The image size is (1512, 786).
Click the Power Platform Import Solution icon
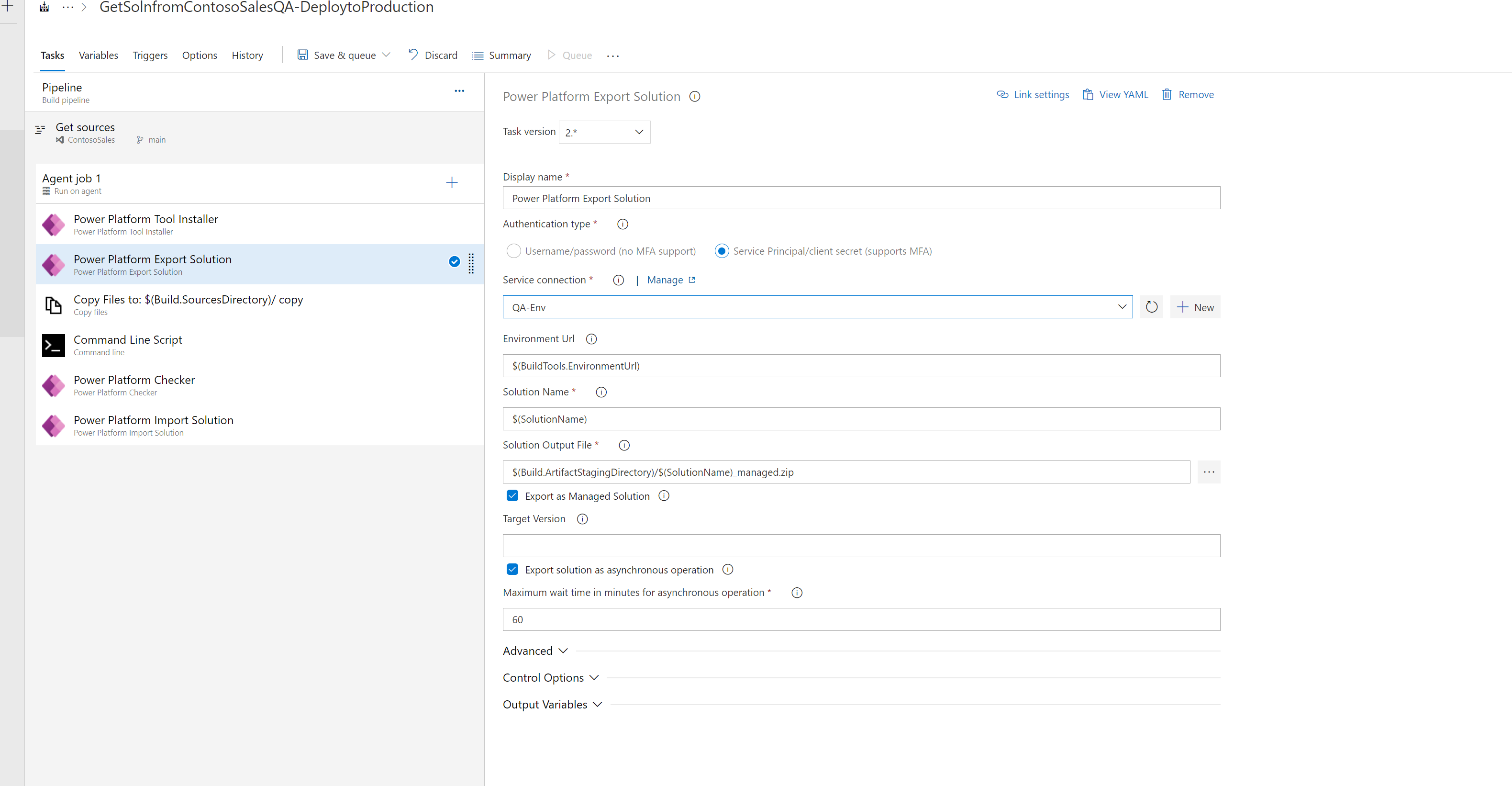(x=54, y=426)
